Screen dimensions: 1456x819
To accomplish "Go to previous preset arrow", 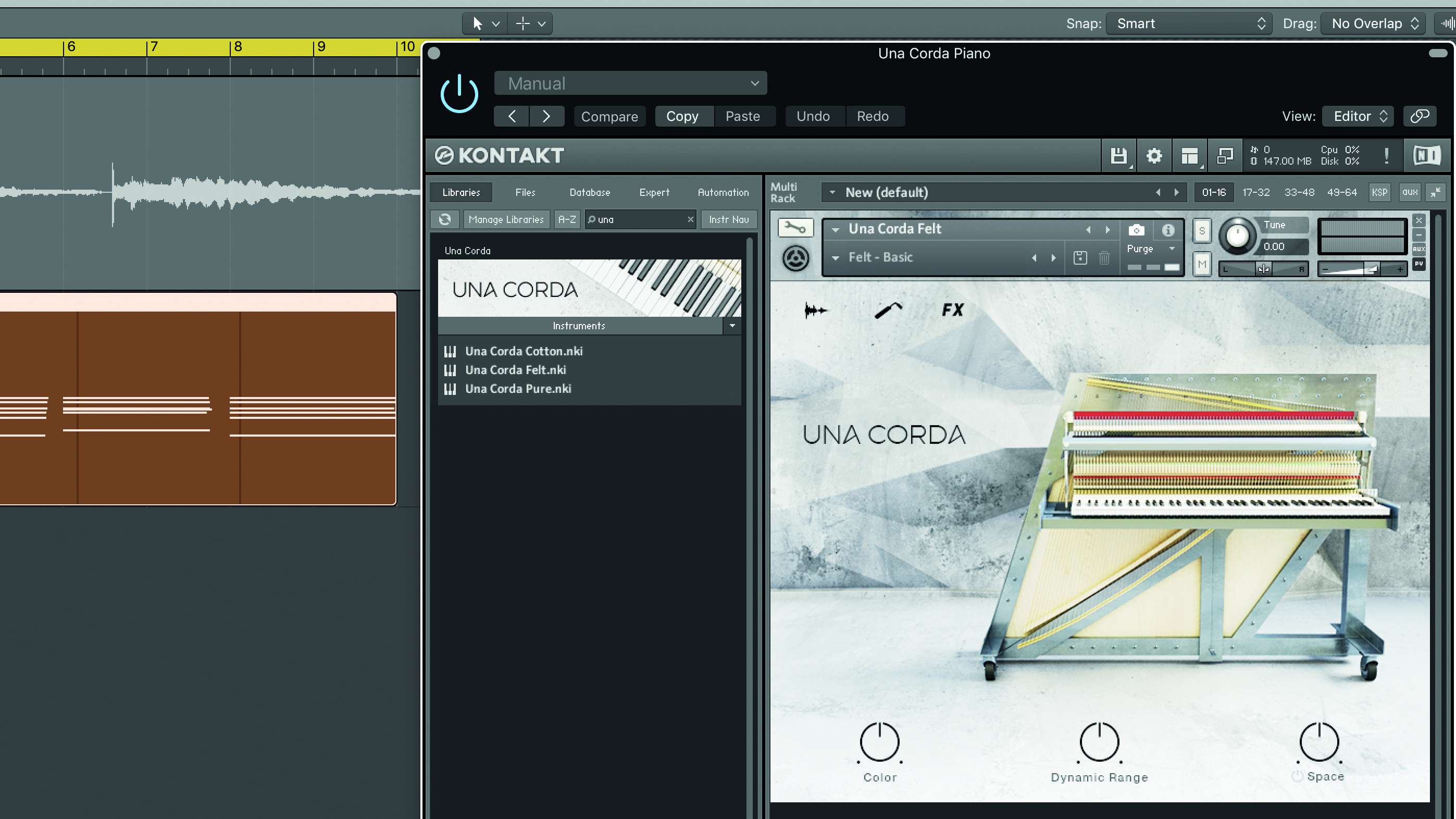I will coord(512,116).
